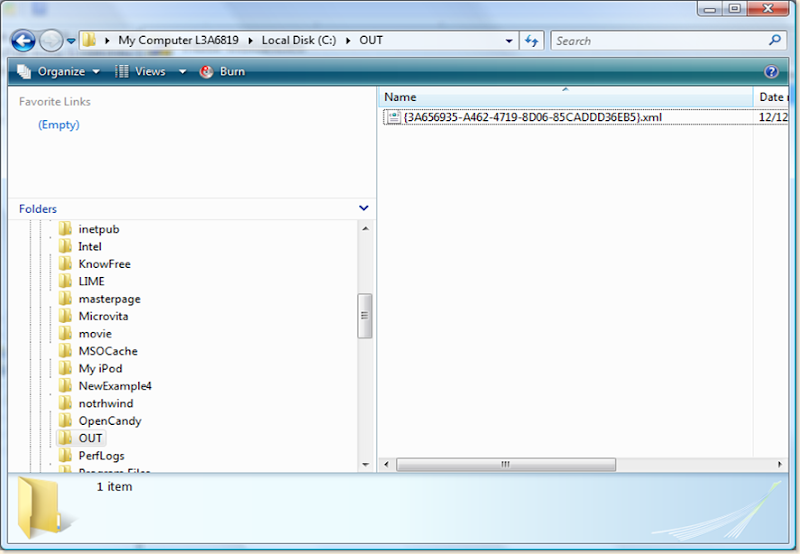Expand arrow after My Computer L3A6819 breadcrumb
800x554 pixels.
(251, 41)
